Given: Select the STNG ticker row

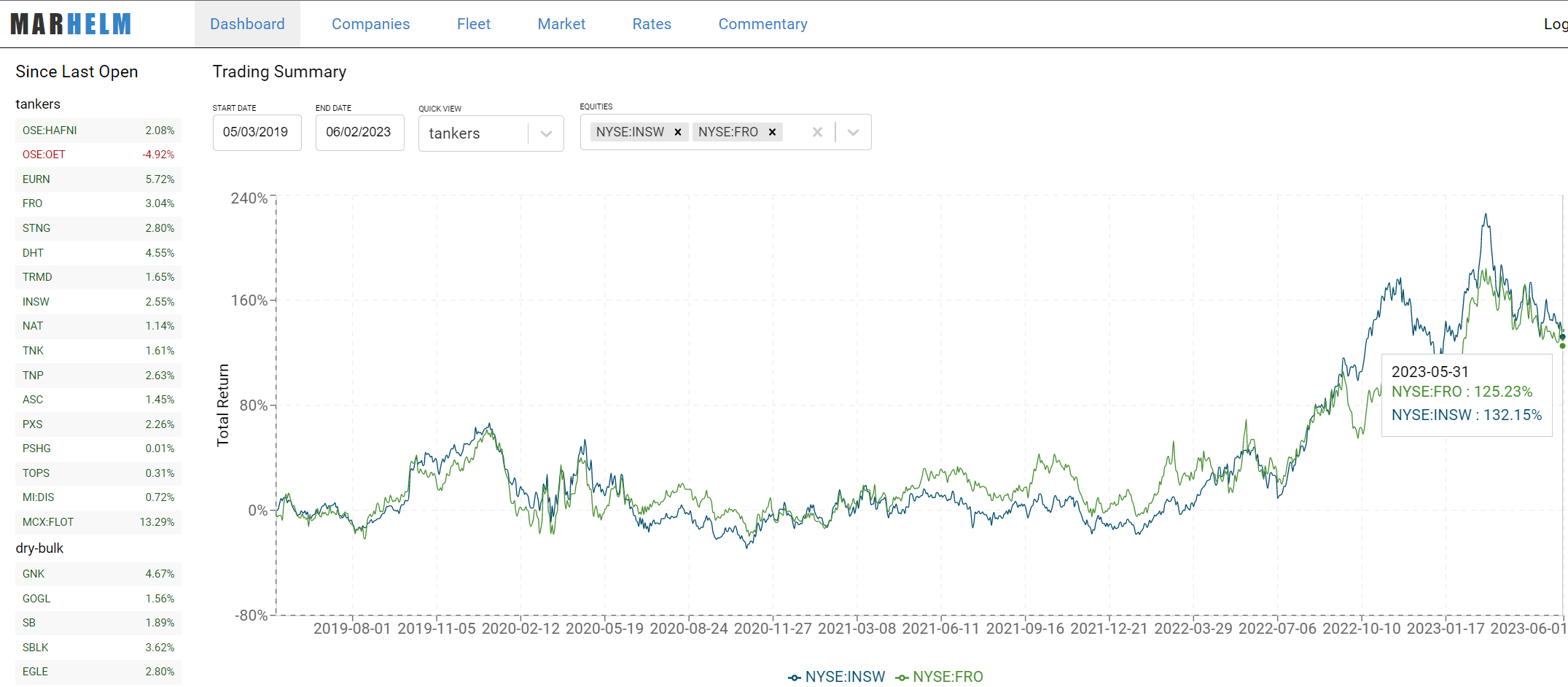Looking at the screenshot, I should click(x=98, y=228).
